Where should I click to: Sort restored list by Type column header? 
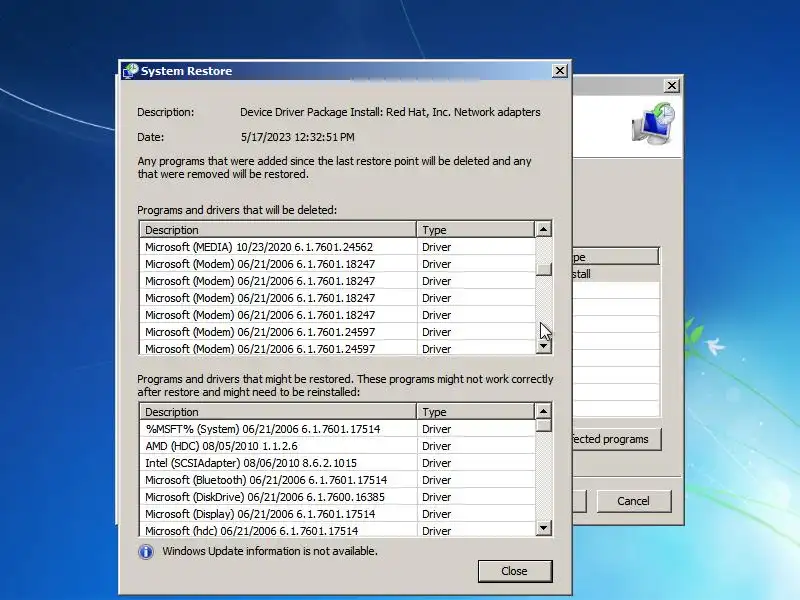(x=476, y=412)
